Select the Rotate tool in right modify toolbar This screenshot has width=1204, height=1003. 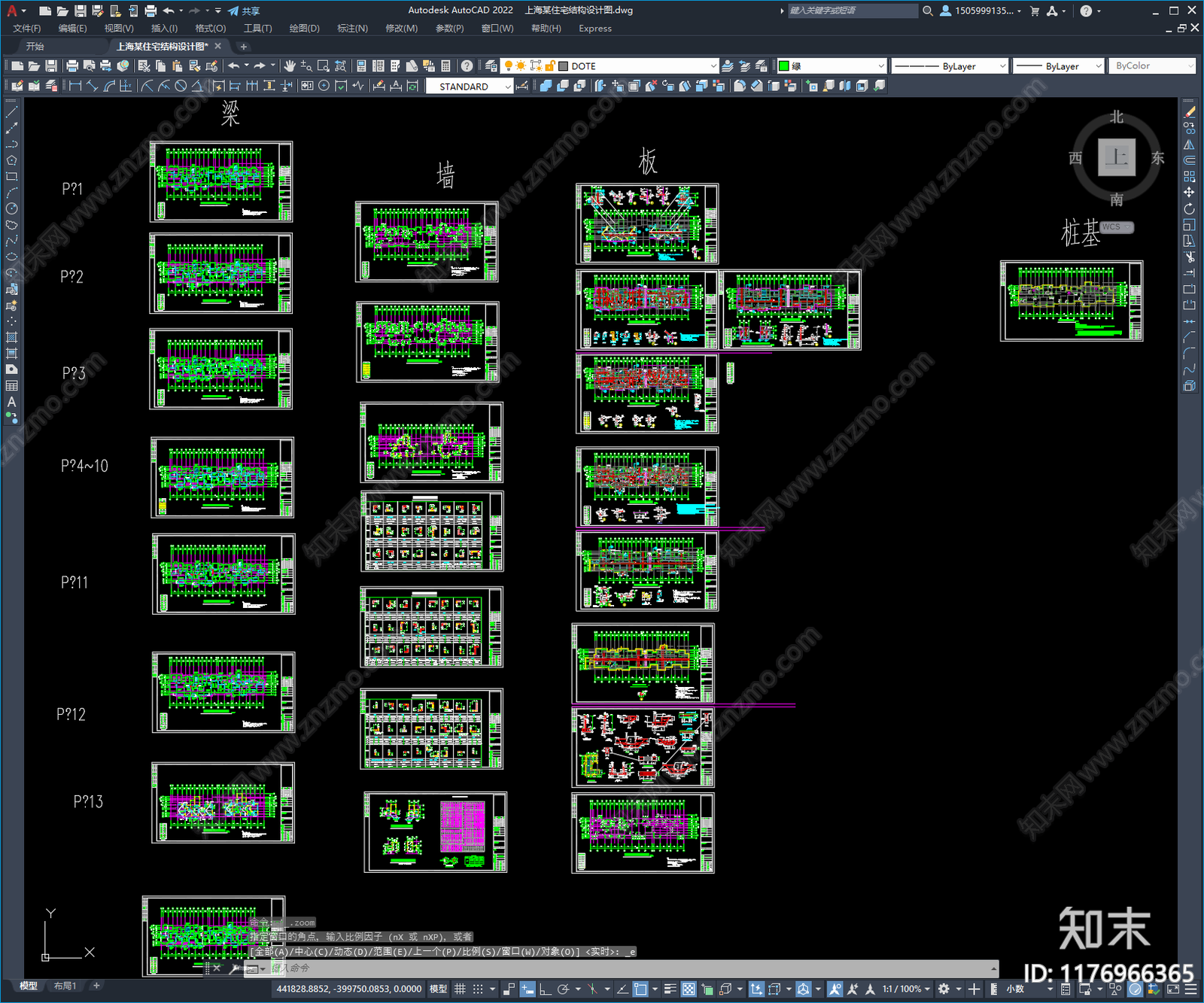[1190, 208]
